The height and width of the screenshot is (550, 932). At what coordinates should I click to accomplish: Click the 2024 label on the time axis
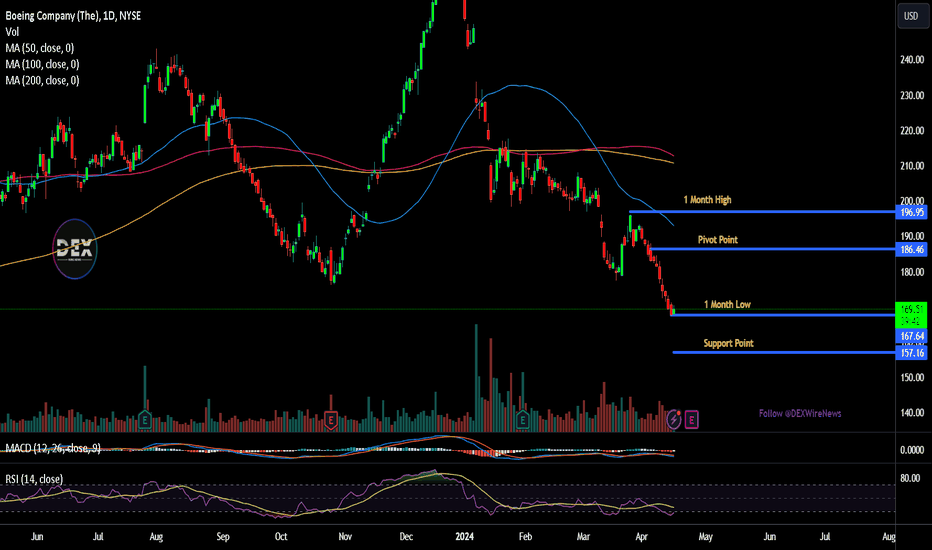click(x=465, y=537)
